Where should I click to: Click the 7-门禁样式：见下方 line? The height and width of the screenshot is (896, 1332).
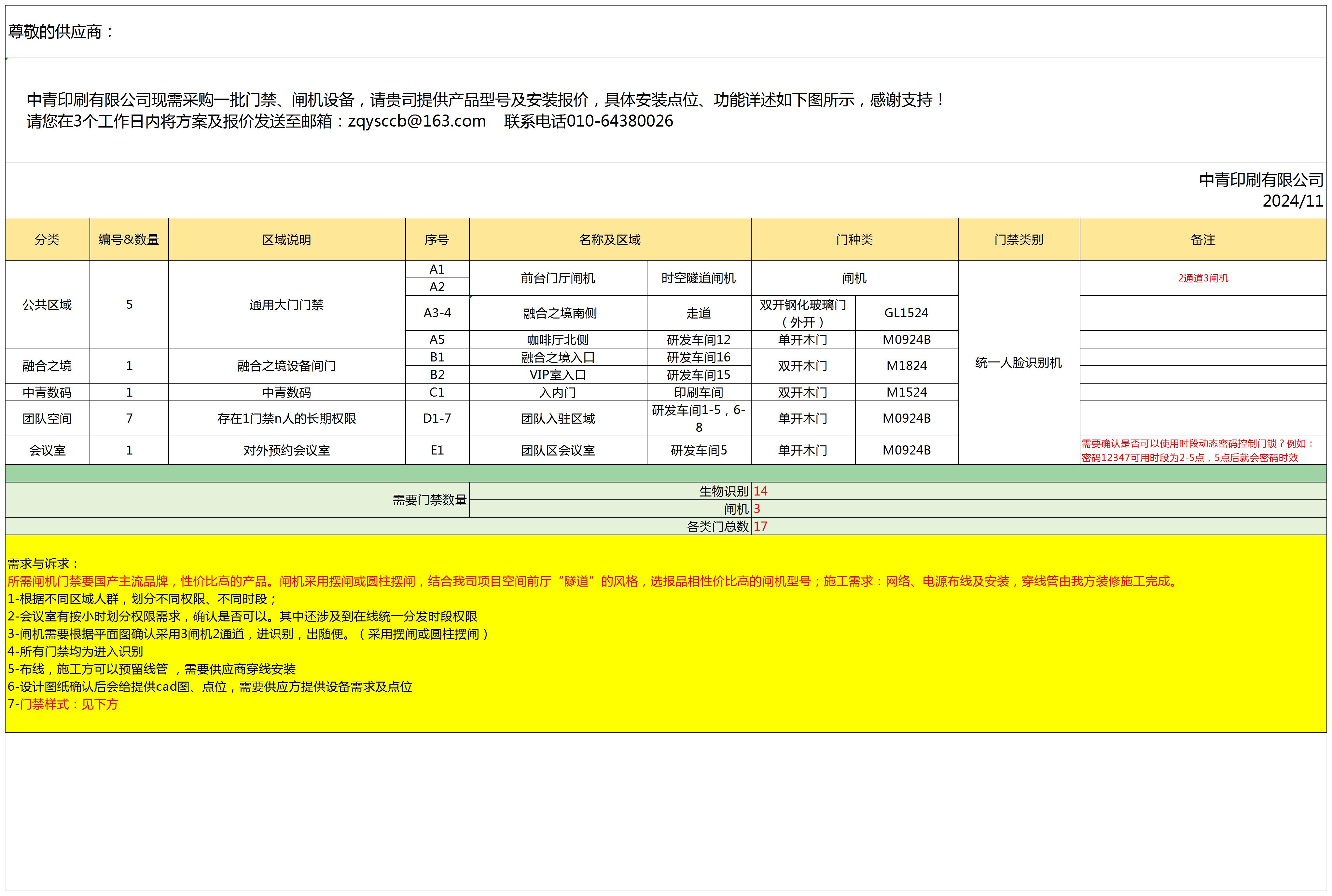point(63,704)
